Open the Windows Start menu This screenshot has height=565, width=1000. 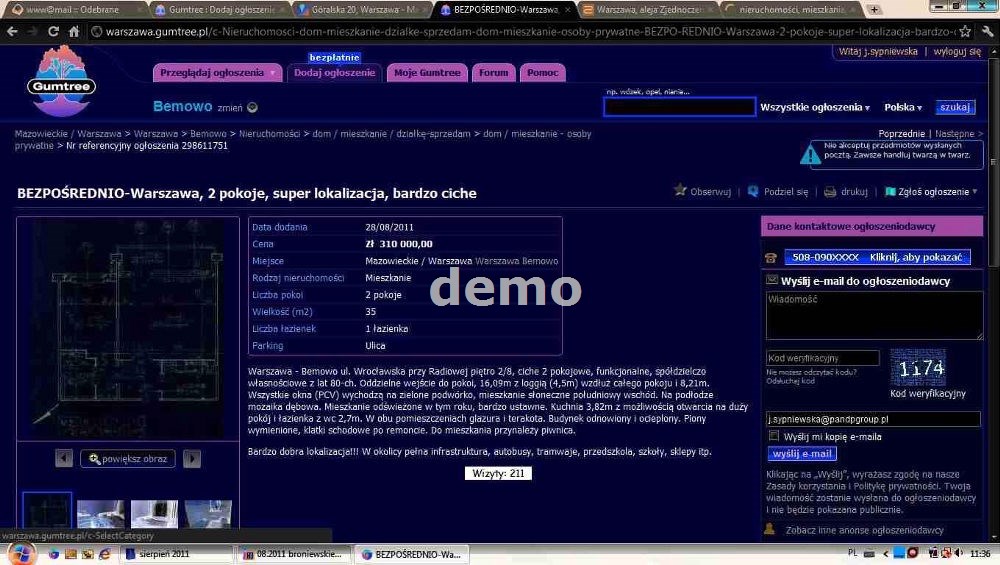(20, 553)
